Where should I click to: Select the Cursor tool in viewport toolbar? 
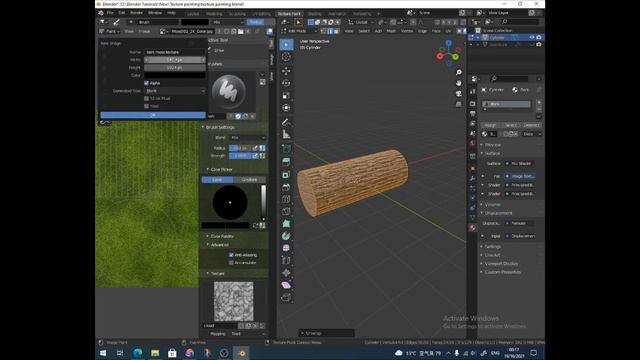coord(286,57)
